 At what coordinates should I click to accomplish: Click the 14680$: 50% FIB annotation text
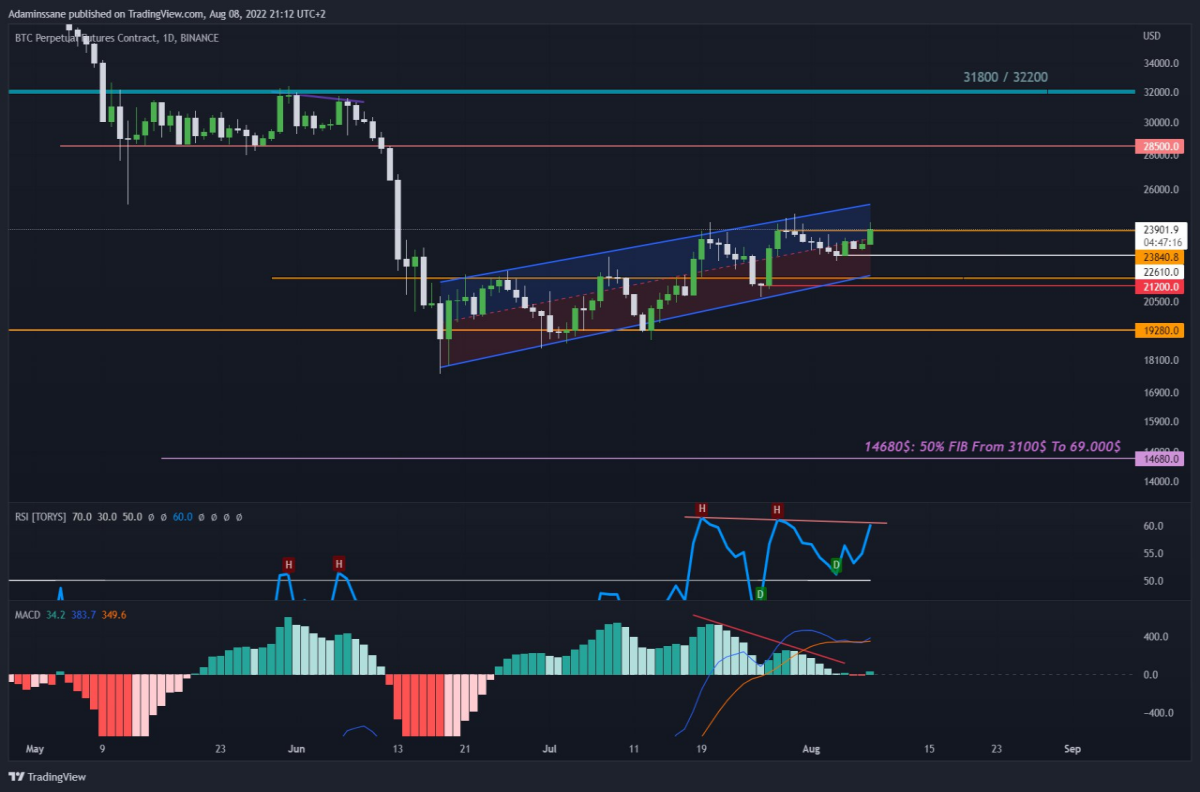click(x=992, y=447)
